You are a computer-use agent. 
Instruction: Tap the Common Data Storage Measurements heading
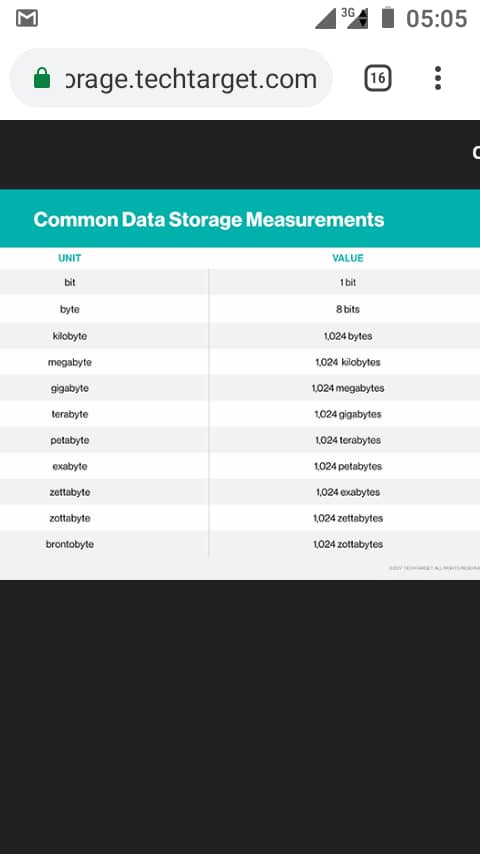209,219
